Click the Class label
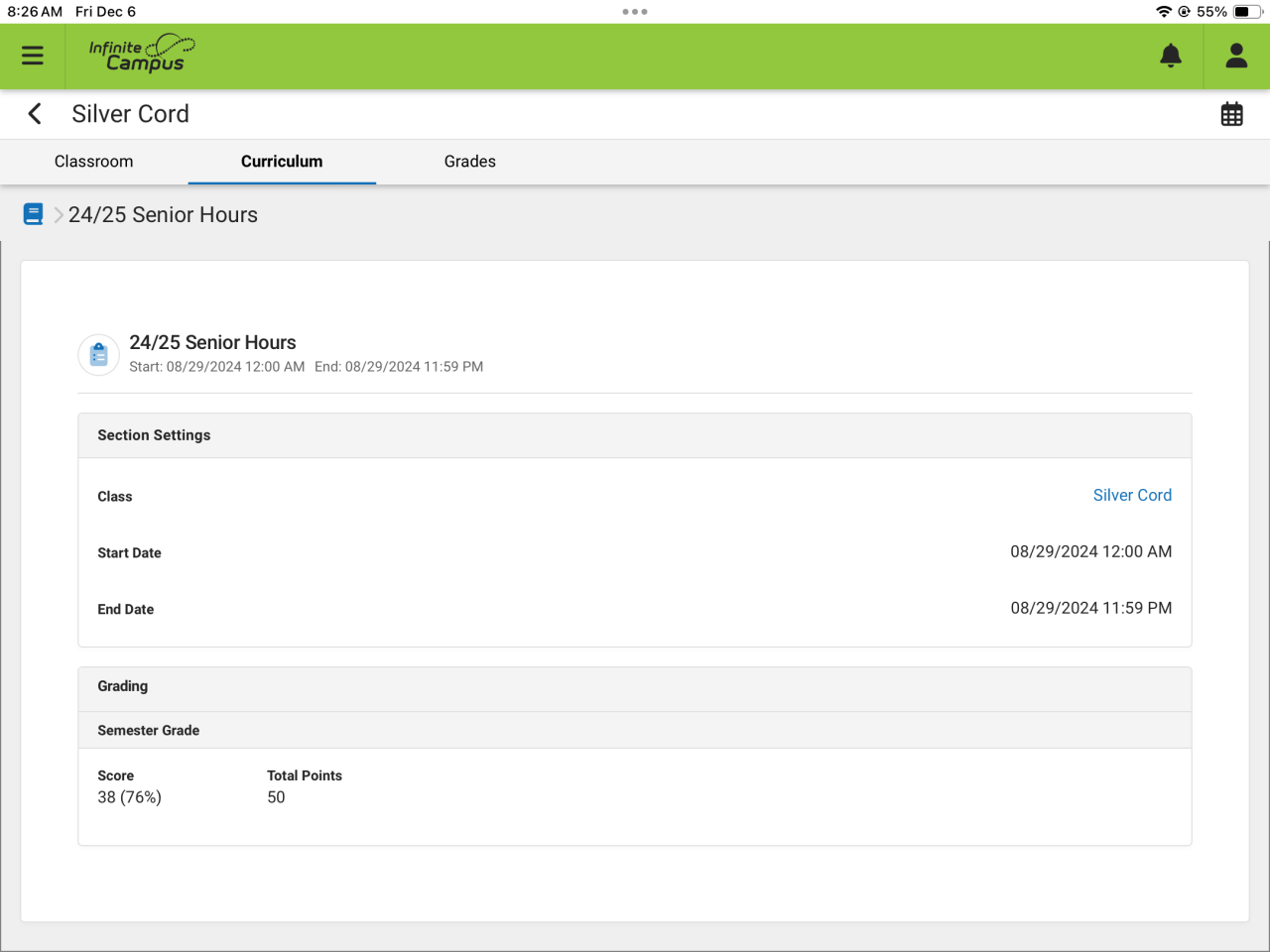The image size is (1270, 952). pos(115,497)
